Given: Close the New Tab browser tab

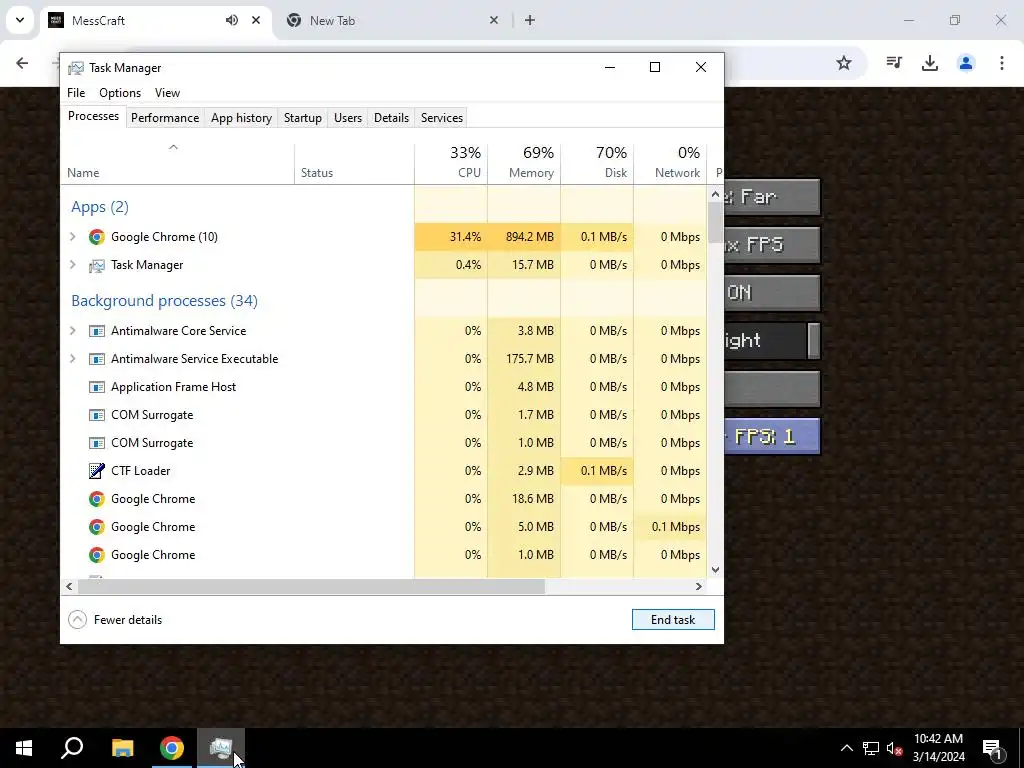Looking at the screenshot, I should click(494, 20).
